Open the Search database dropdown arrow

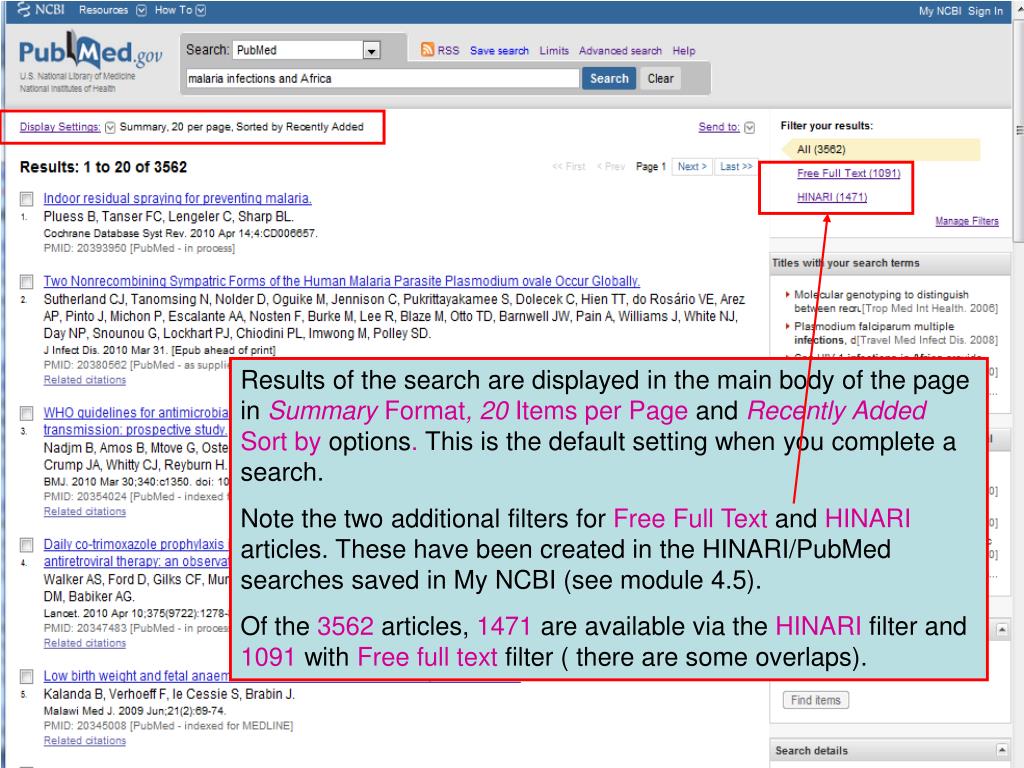372,50
